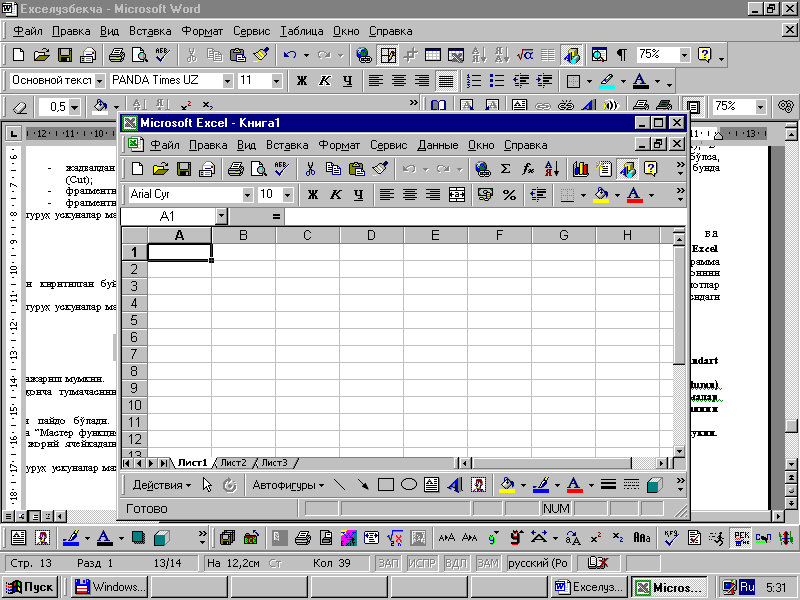The width and height of the screenshot is (800, 600).
Task: Click Excel's Merge and Center icon
Action: click(457, 194)
